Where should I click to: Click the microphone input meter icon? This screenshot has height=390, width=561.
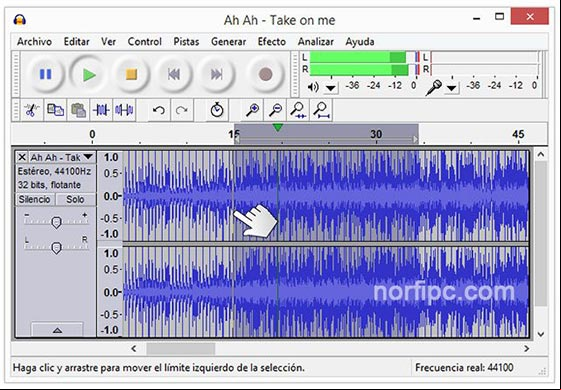(x=434, y=87)
